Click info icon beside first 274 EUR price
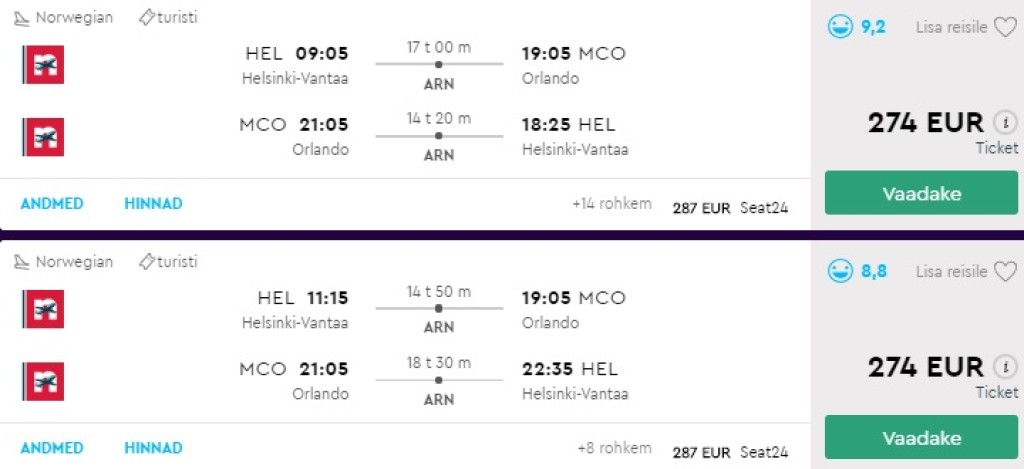 (x=1004, y=123)
